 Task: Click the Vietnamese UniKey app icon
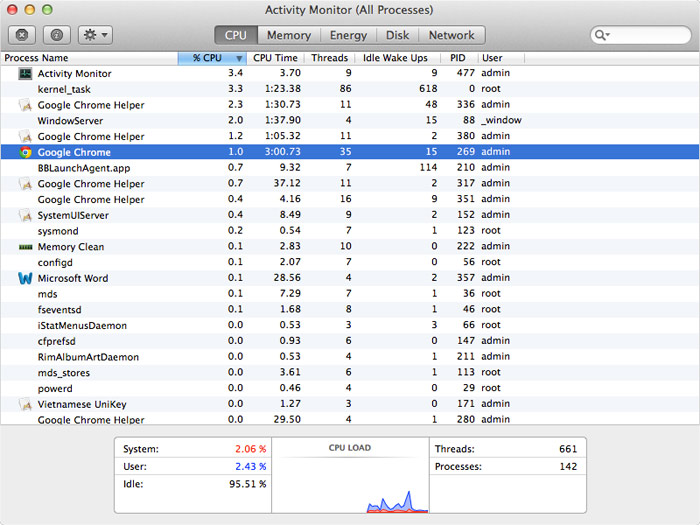coord(25,404)
